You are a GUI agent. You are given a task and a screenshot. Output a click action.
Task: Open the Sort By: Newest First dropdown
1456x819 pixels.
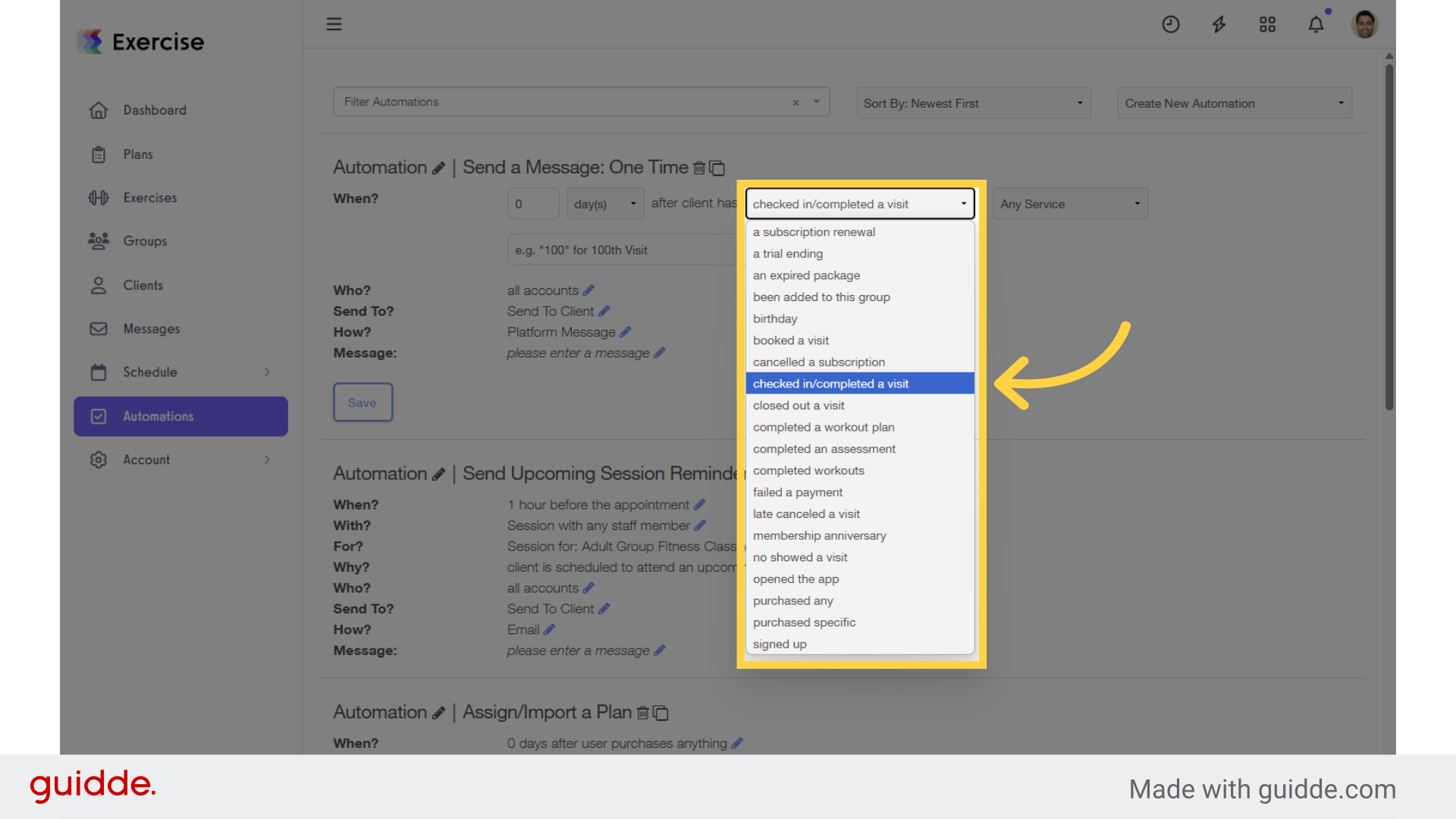(x=973, y=102)
